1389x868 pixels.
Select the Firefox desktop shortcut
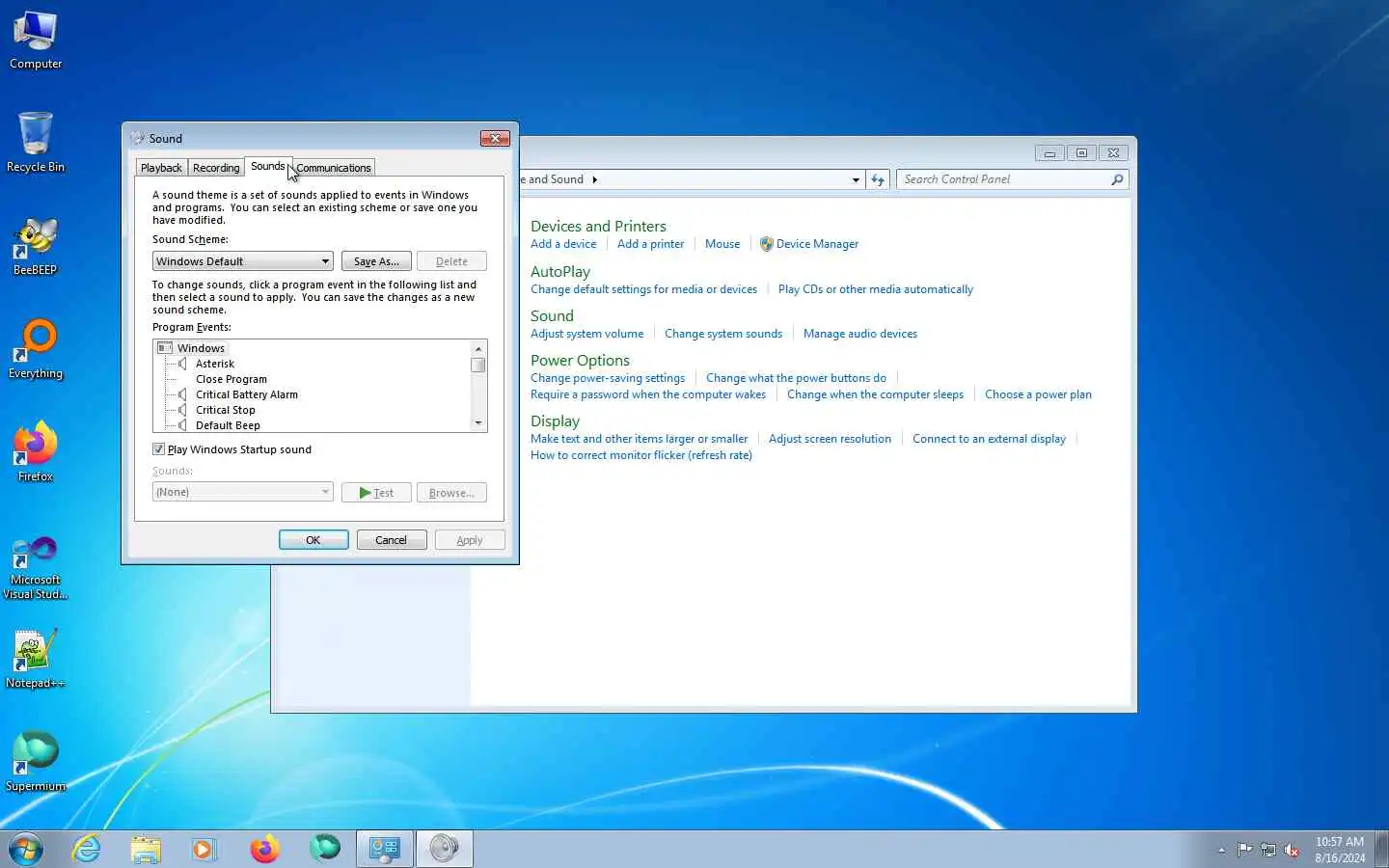tap(36, 451)
